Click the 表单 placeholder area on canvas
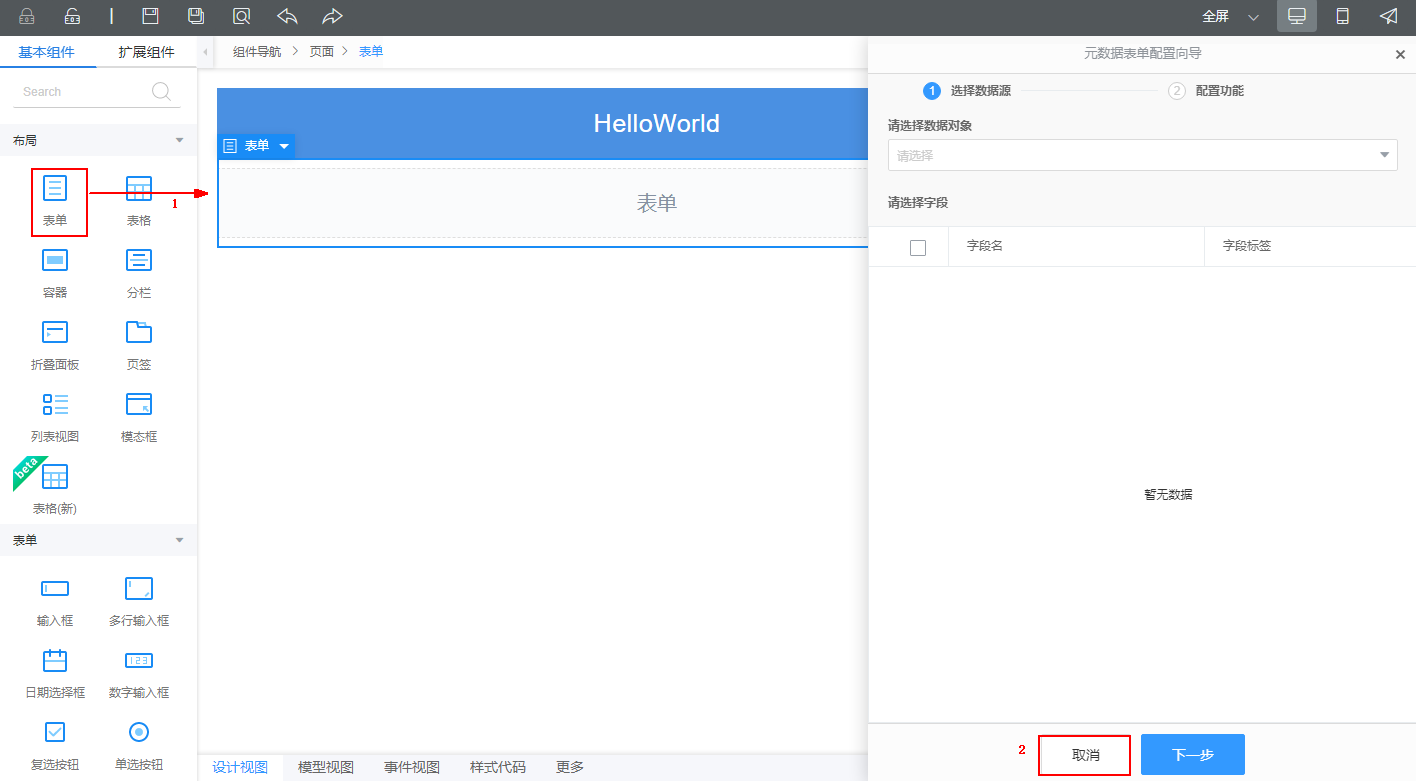Image resolution: width=1416 pixels, height=781 pixels. coord(543,203)
